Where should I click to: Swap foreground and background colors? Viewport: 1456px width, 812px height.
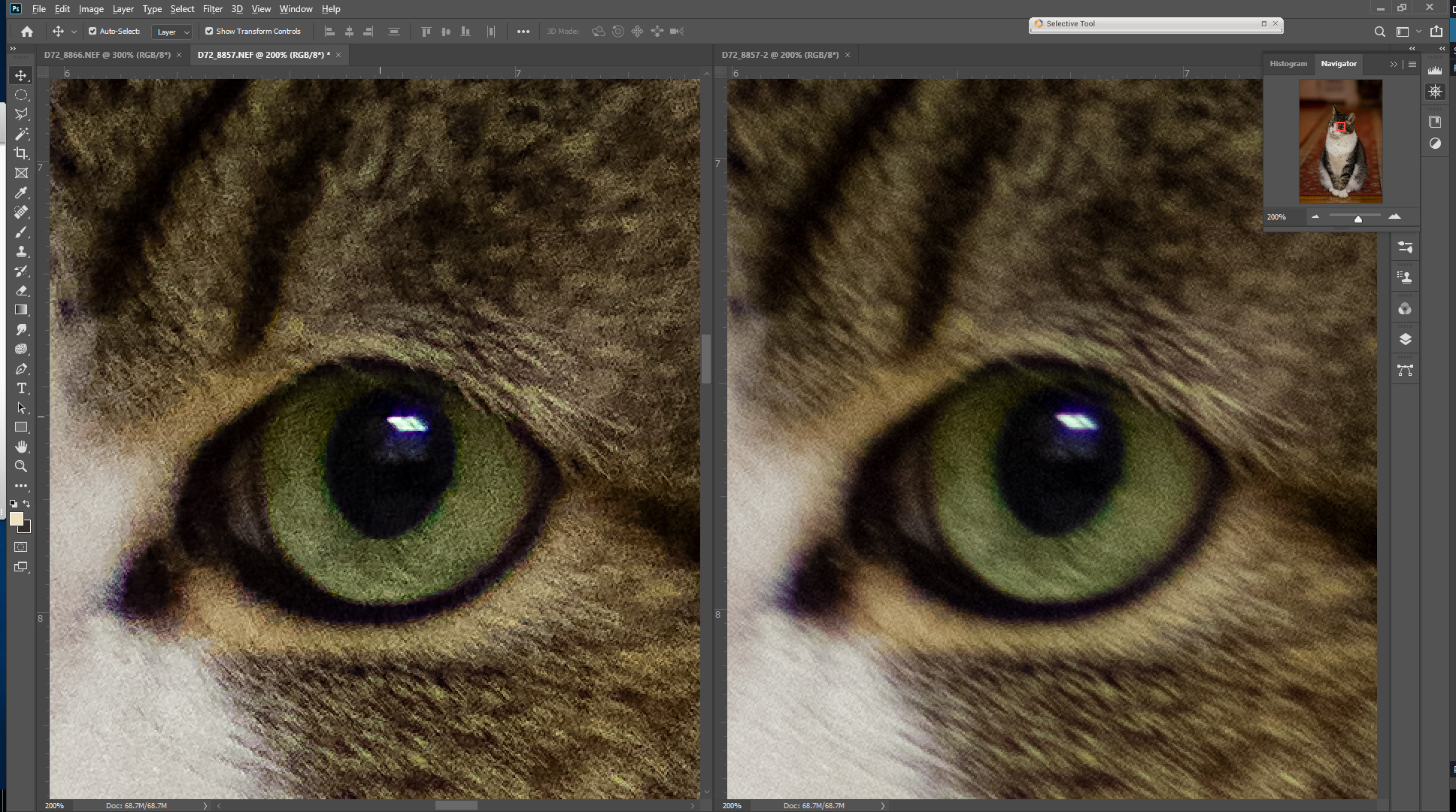click(x=26, y=504)
